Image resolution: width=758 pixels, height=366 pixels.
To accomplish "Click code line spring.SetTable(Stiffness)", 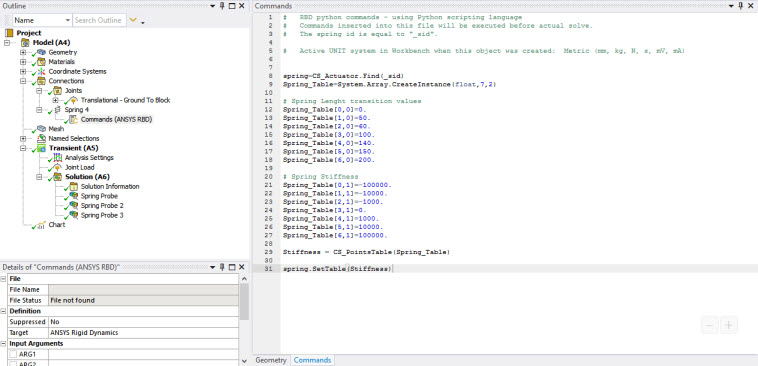I will 338,268.
